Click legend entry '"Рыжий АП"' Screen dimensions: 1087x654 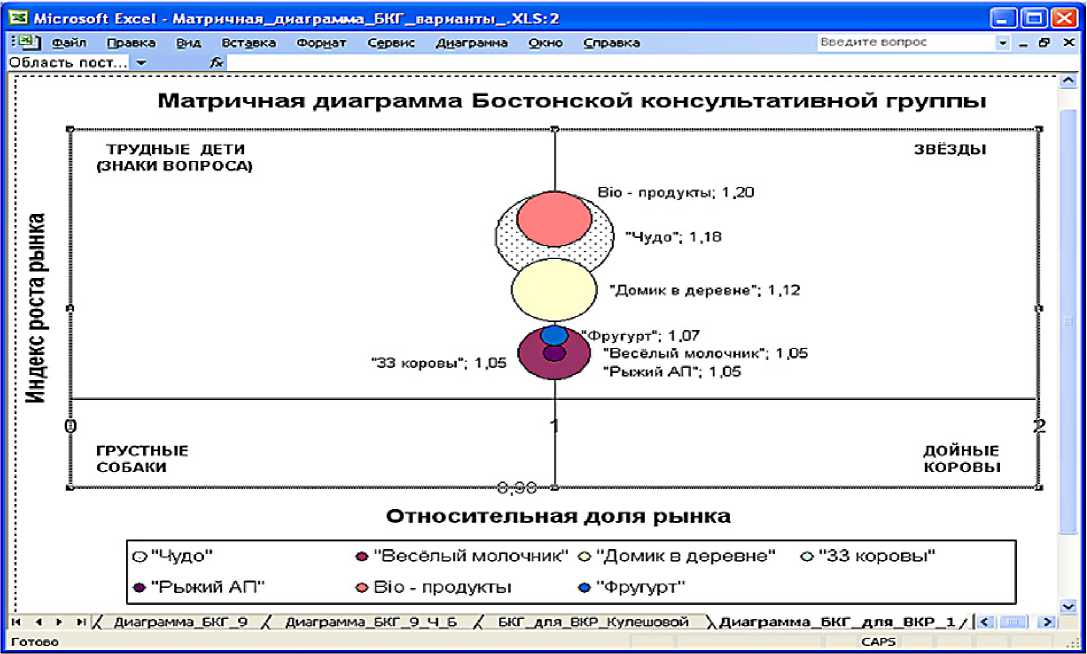coord(199,587)
